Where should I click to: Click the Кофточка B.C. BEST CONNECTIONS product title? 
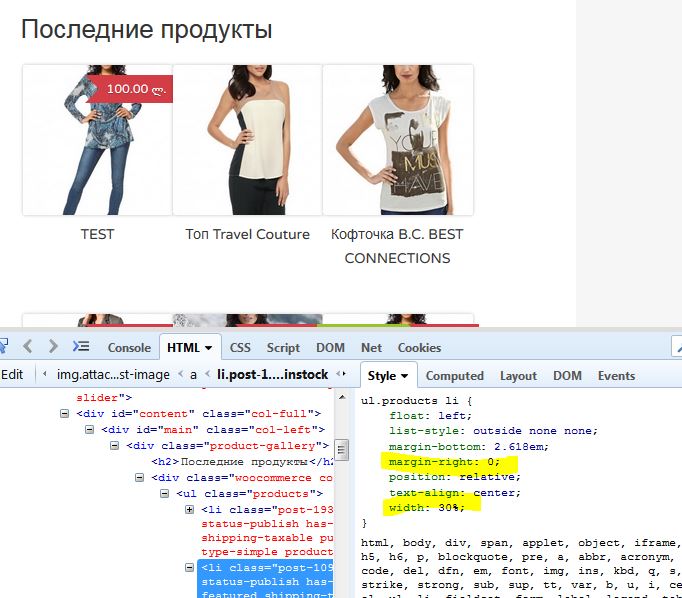(397, 245)
